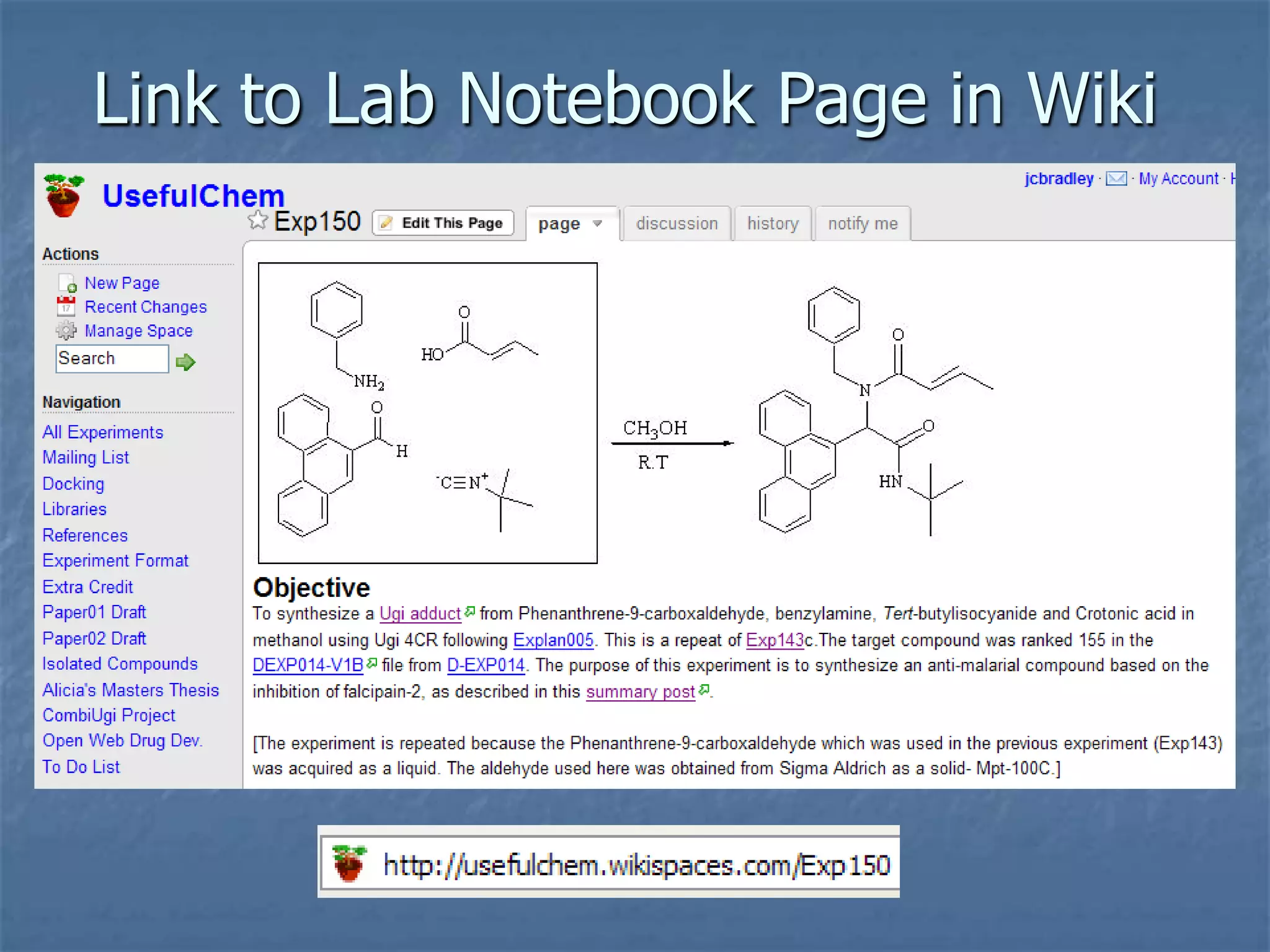Click the boxed reactants structure image
Image resolution: width=1270 pixels, height=952 pixels.
click(x=428, y=413)
